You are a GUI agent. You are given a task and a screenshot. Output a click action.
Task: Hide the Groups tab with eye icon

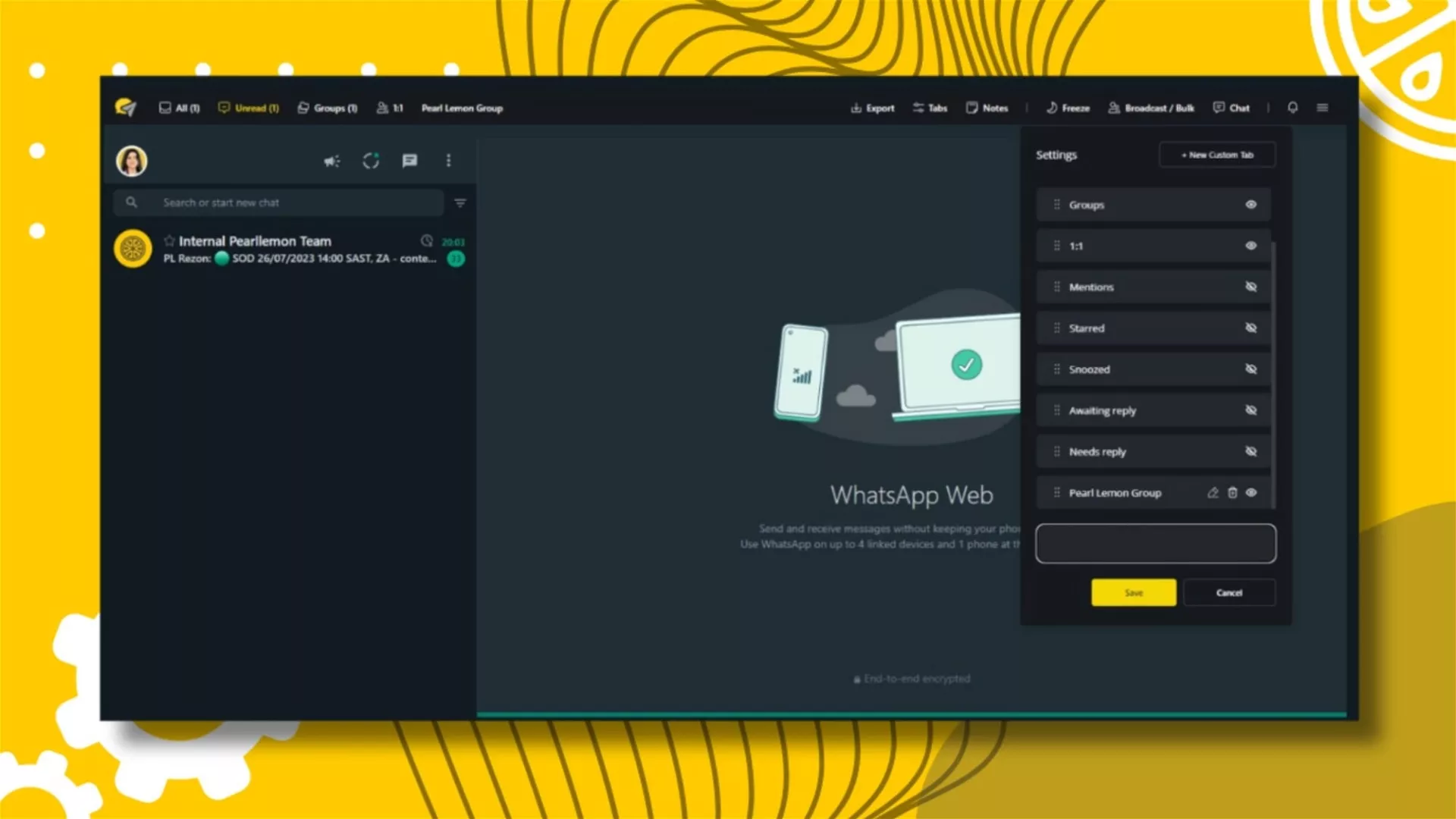point(1251,205)
